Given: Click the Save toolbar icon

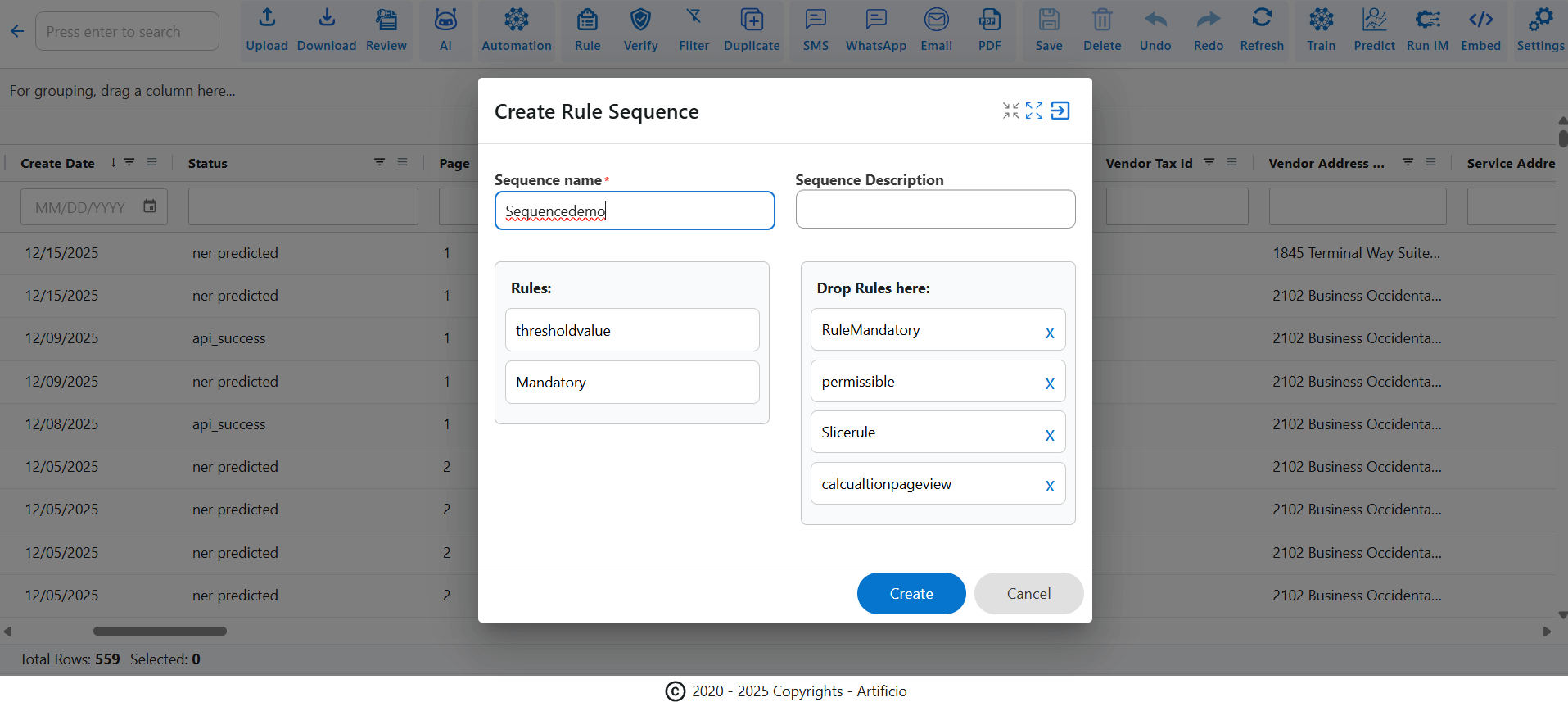Looking at the screenshot, I should click(1049, 19).
